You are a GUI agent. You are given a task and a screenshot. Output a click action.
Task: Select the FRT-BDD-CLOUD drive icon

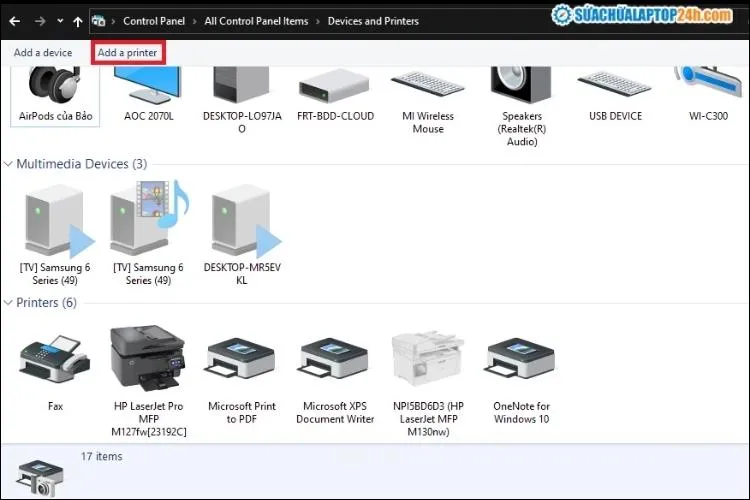334,86
